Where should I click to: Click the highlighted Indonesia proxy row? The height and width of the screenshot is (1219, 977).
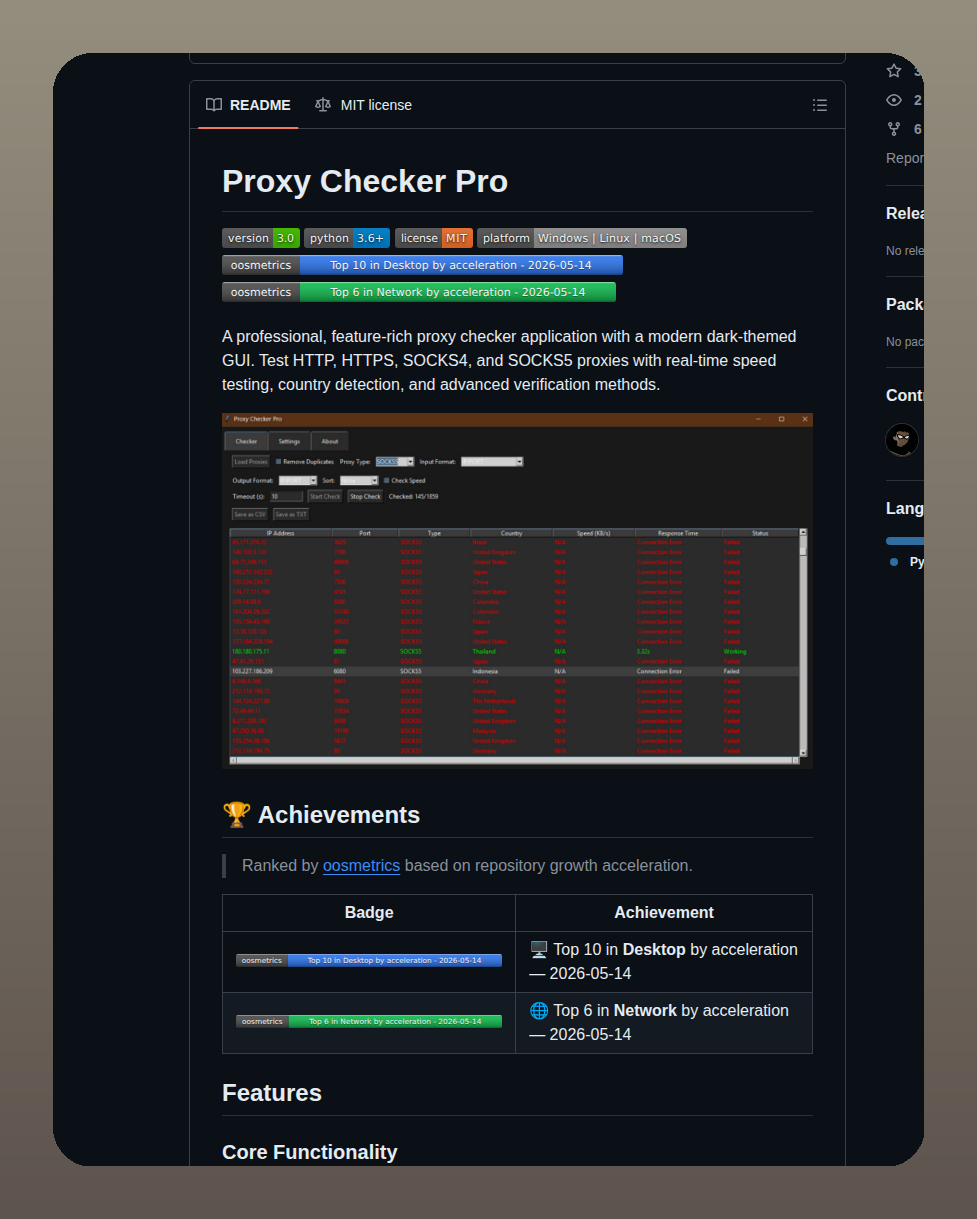pos(514,671)
